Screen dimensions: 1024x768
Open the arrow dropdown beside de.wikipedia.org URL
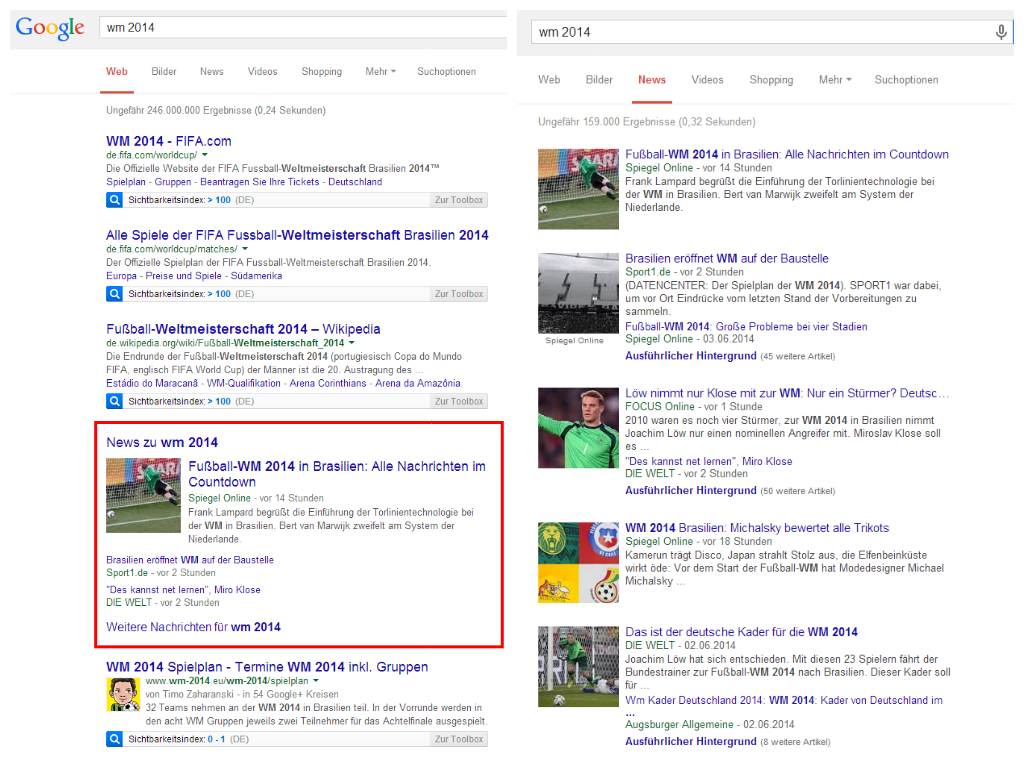coord(352,343)
